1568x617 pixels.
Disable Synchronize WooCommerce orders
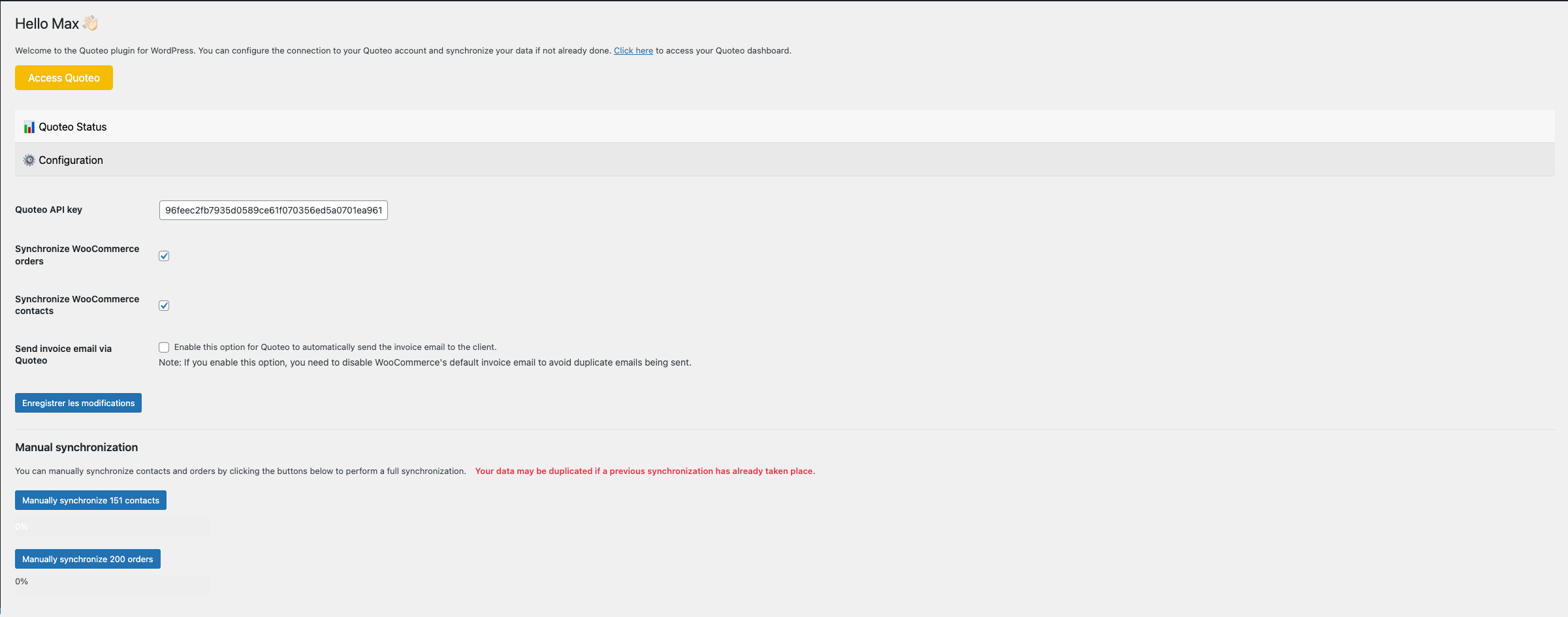click(164, 256)
